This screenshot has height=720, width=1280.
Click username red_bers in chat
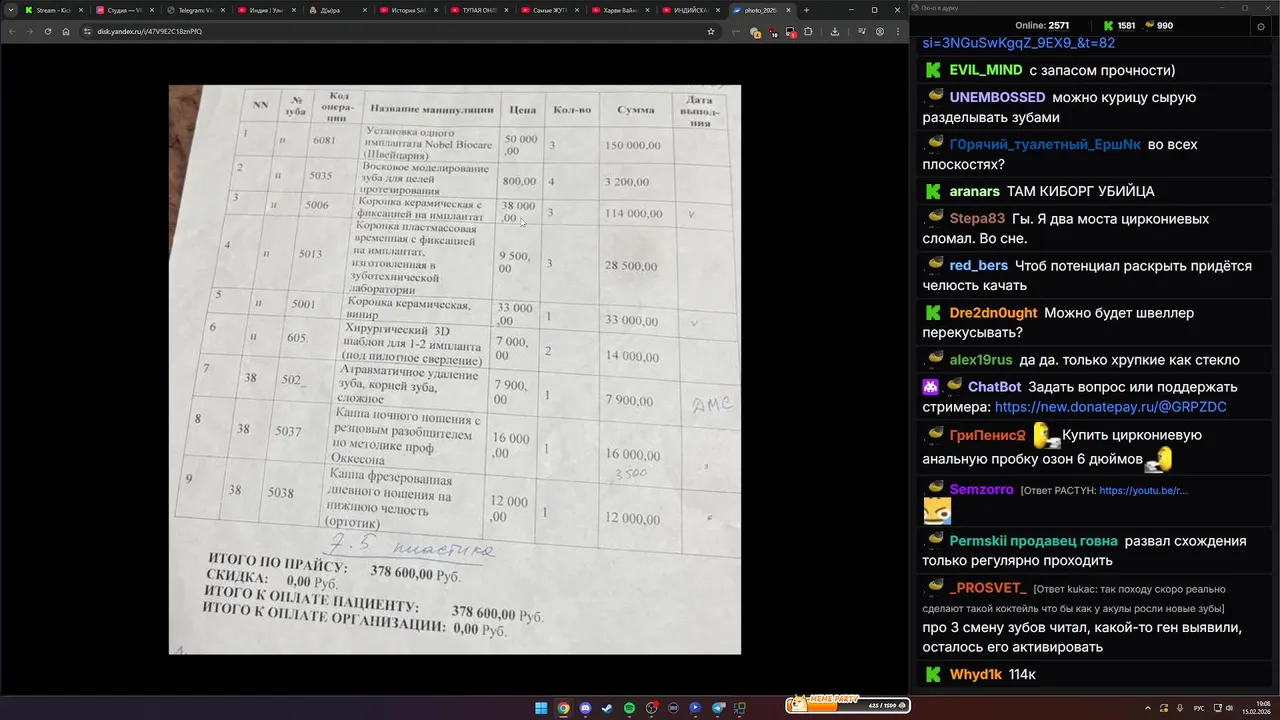[x=979, y=265]
